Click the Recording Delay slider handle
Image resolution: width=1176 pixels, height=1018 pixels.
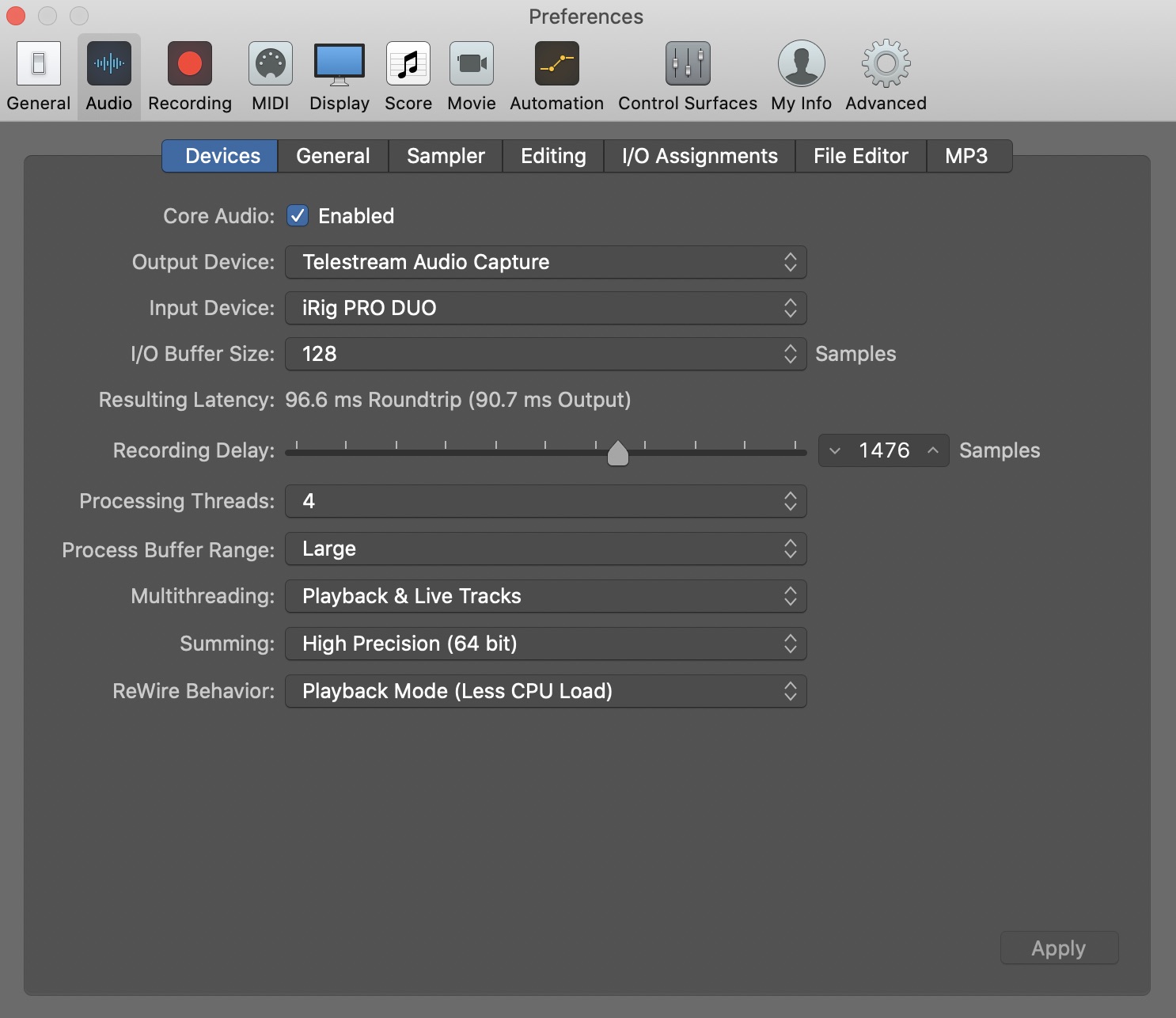pos(618,453)
